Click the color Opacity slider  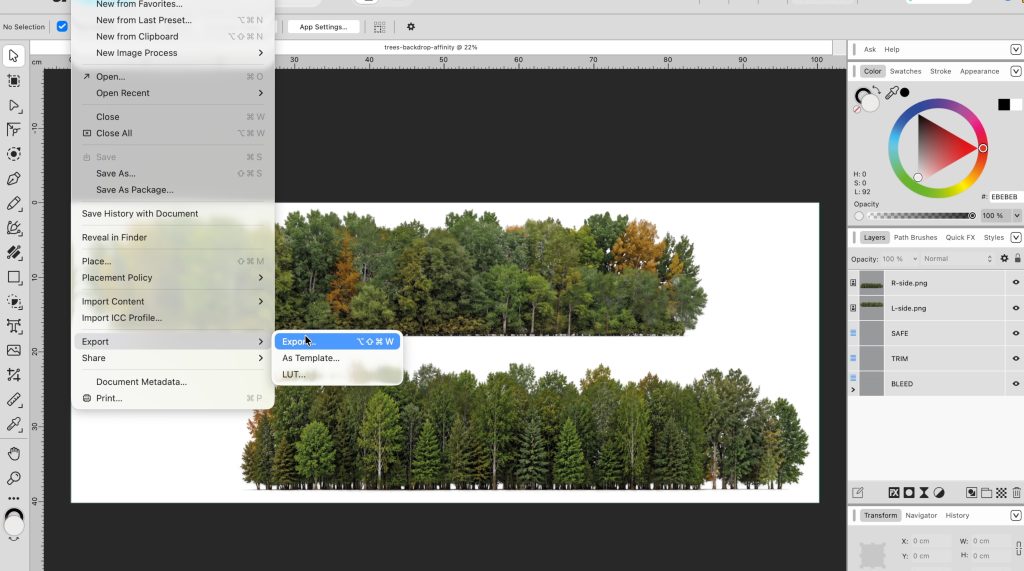coord(921,216)
